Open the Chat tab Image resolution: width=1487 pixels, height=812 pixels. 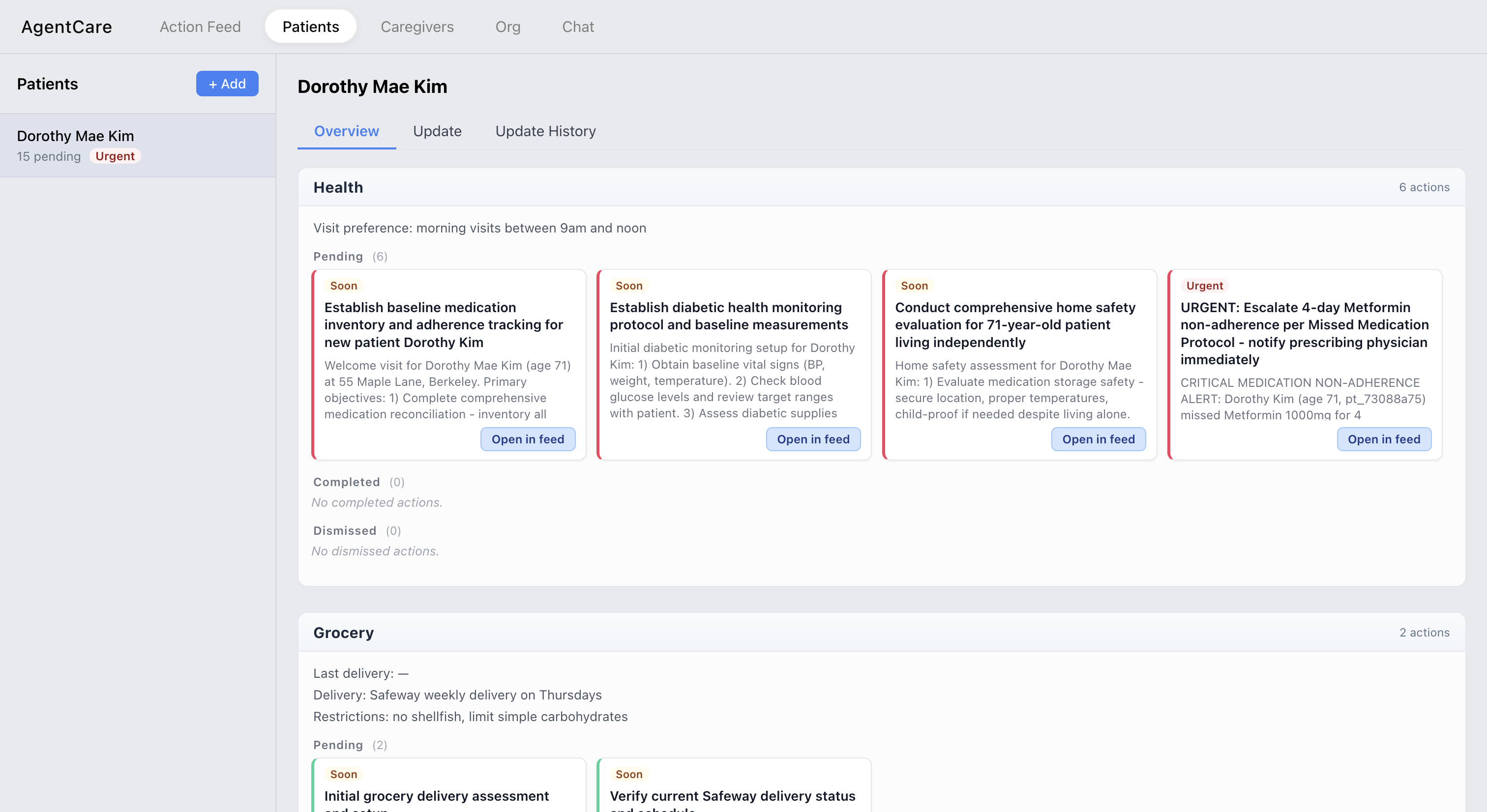point(578,27)
